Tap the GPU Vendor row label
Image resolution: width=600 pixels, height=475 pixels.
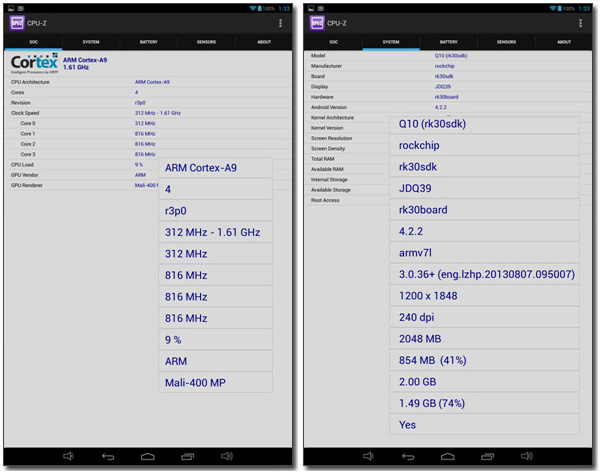[x=24, y=175]
